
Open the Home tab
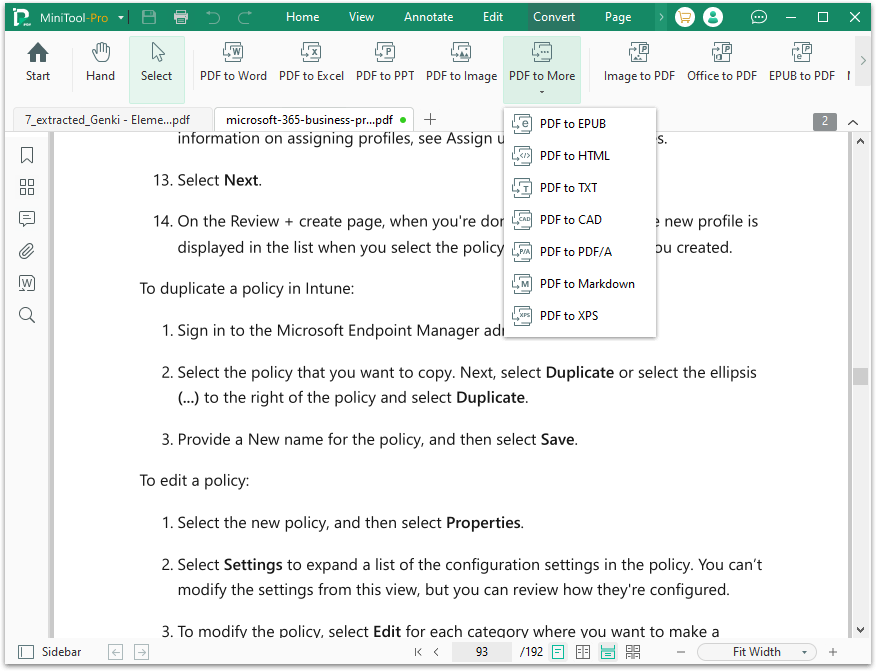(x=302, y=17)
